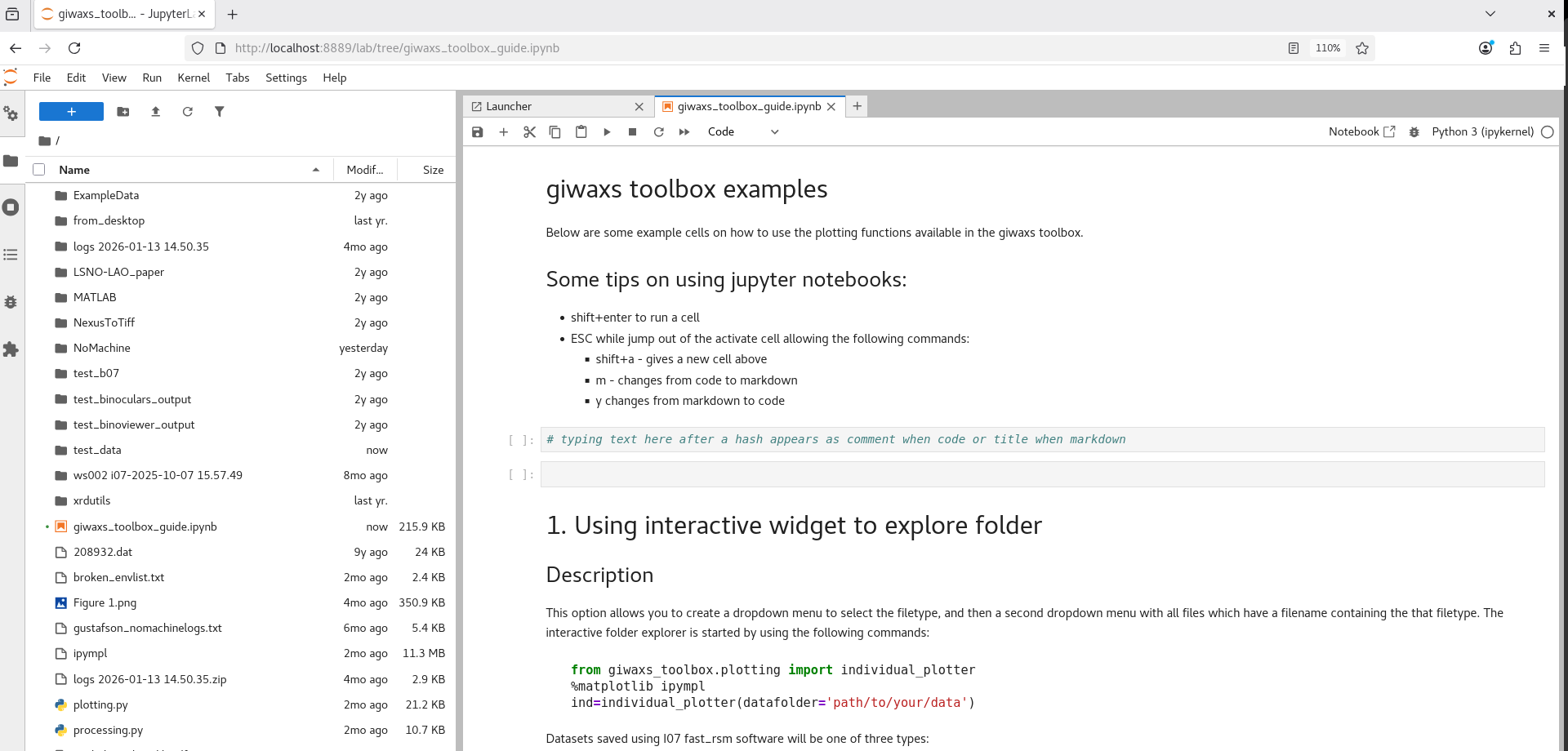The image size is (1568, 751).
Task: Open the Help menu
Action: pyautogui.click(x=335, y=78)
